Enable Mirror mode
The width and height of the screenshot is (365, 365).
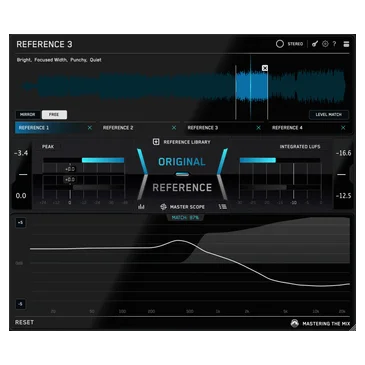[28, 115]
